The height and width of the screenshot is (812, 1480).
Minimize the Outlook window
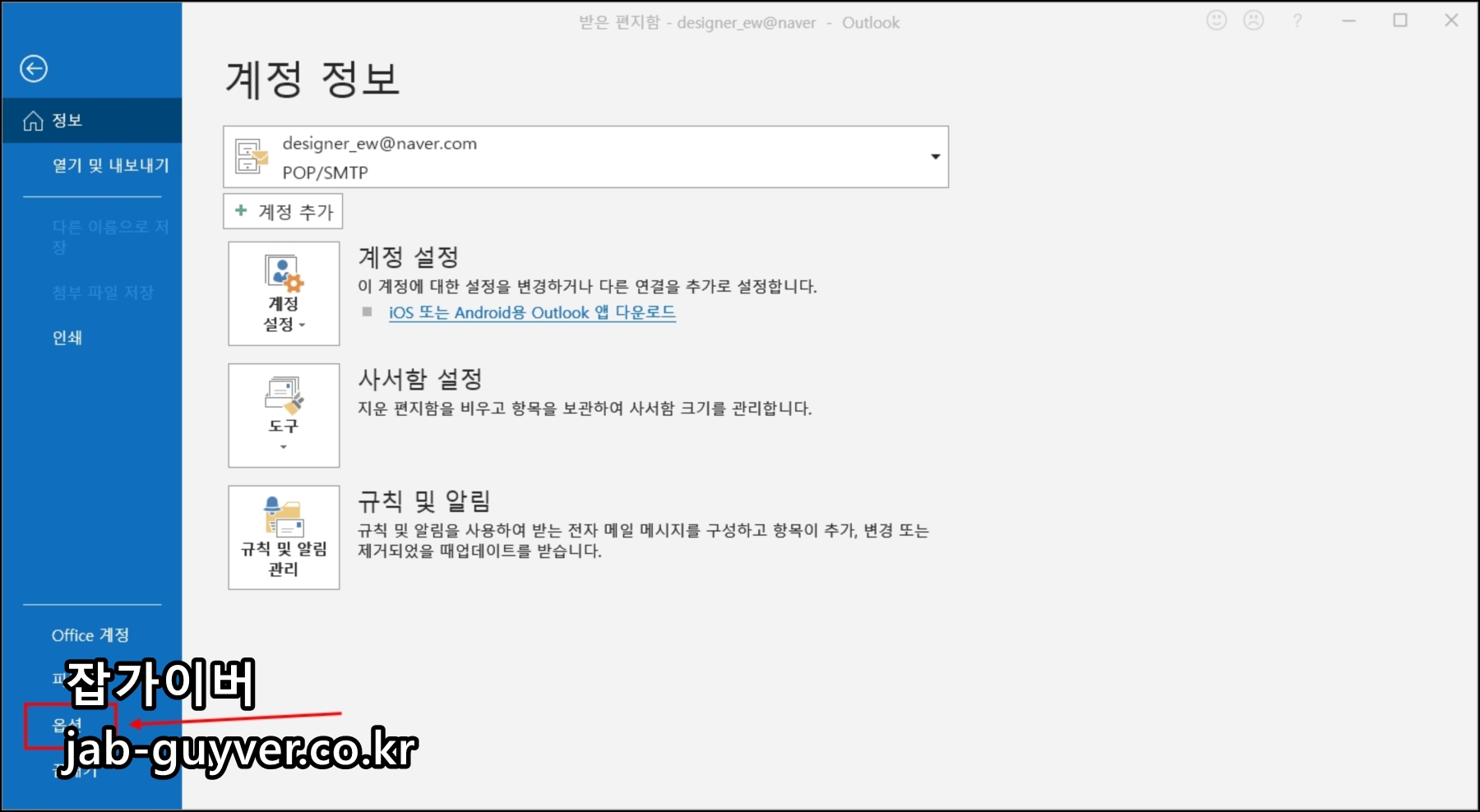point(1348,21)
